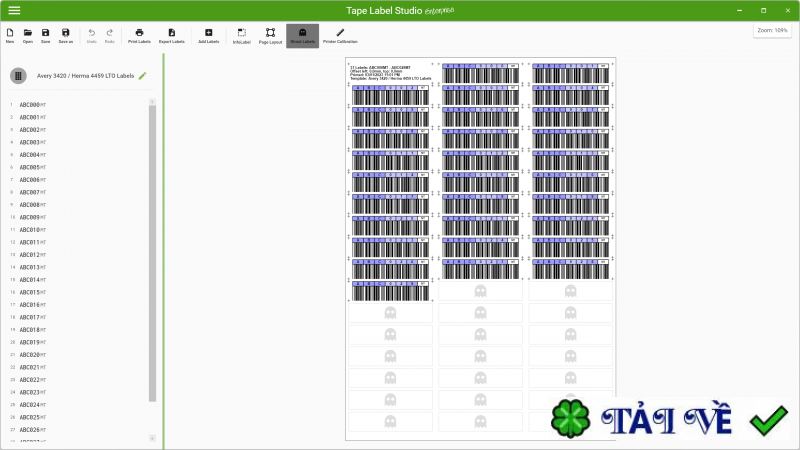Click Export Labels in toolbar
The image size is (800, 450).
coord(172,35)
